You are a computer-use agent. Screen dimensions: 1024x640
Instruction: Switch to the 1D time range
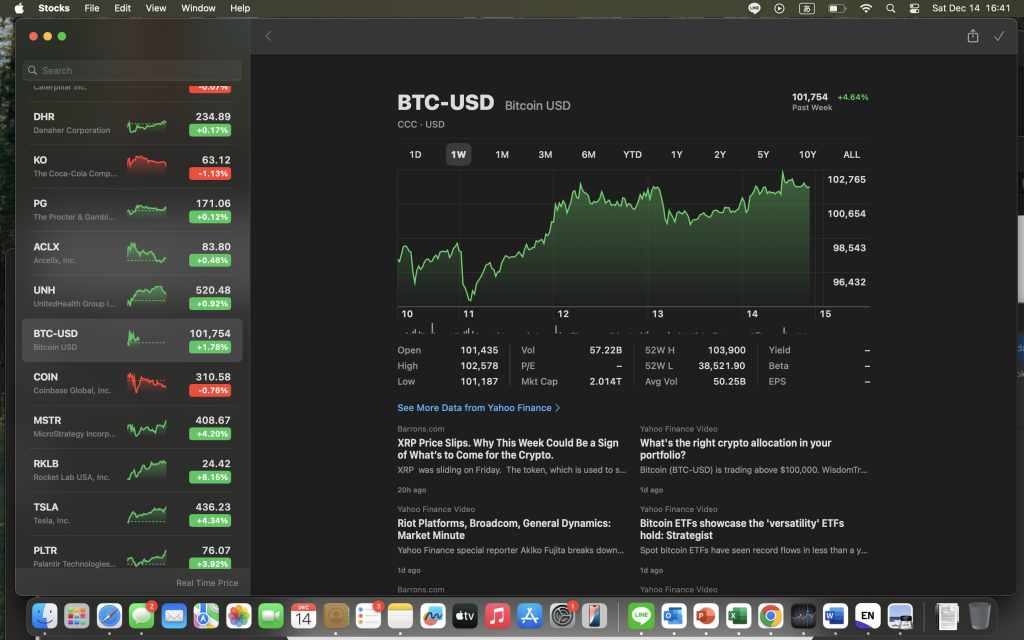click(x=415, y=154)
